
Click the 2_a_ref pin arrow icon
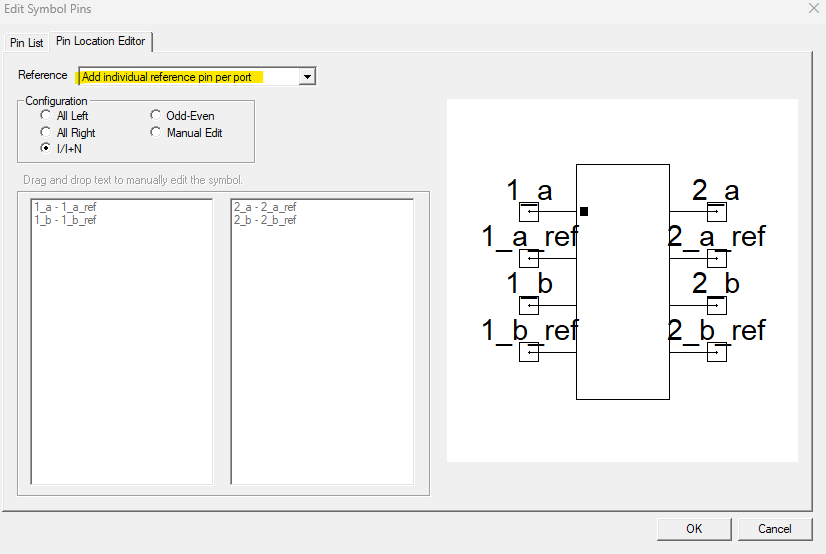[716, 259]
